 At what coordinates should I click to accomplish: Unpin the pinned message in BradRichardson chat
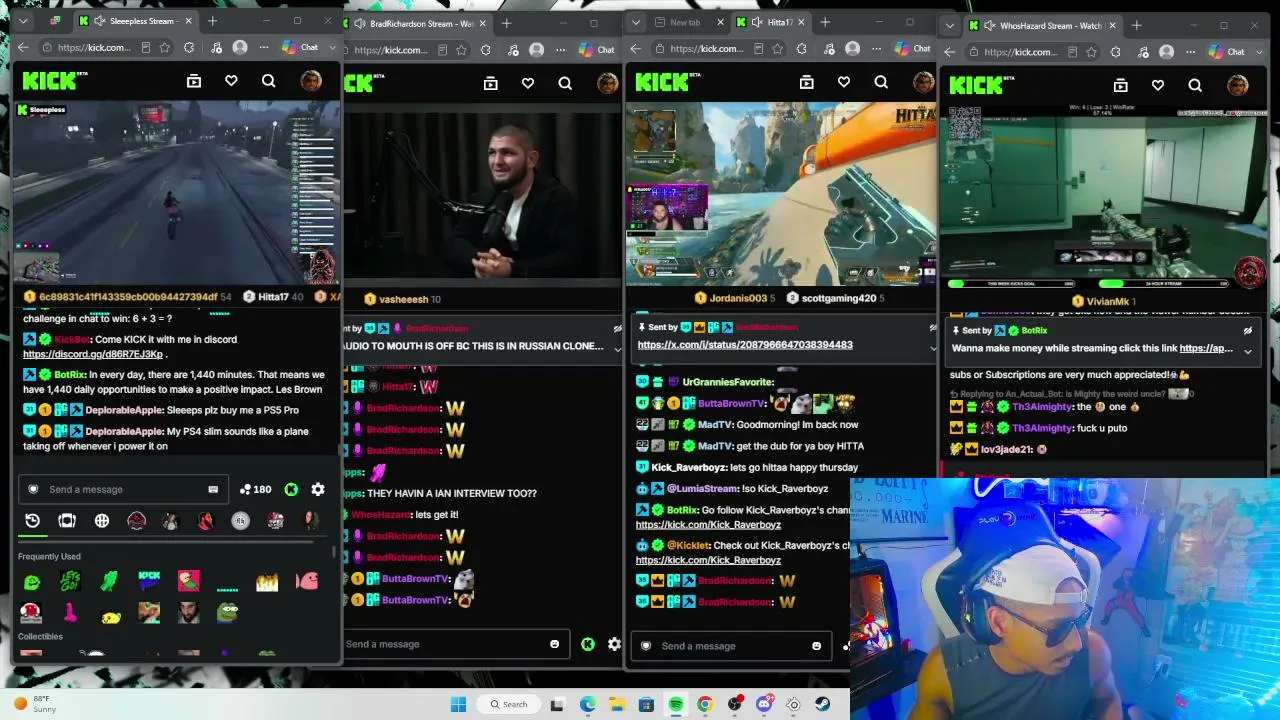[x=618, y=328]
